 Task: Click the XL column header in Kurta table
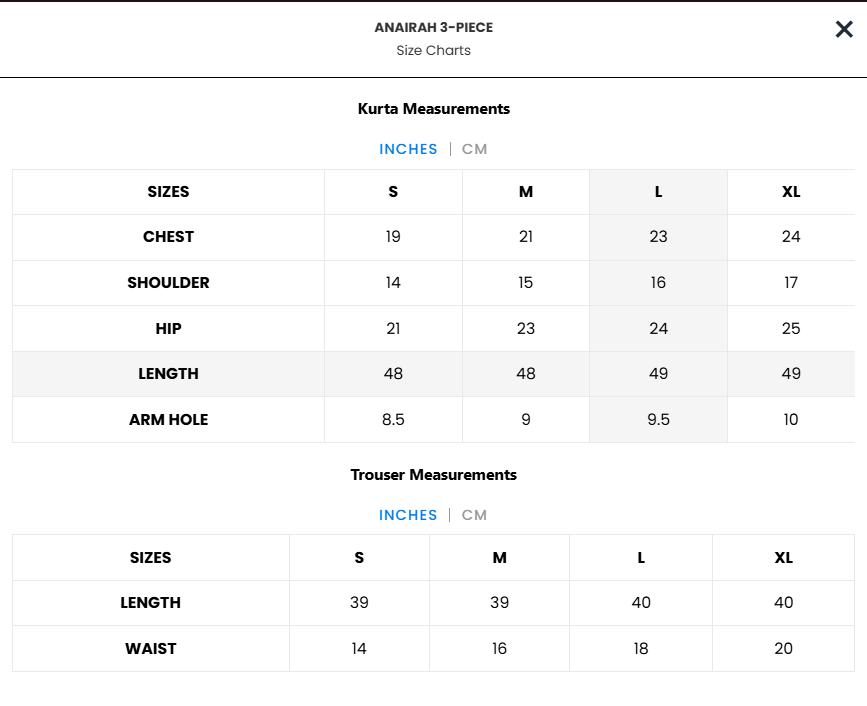(x=791, y=192)
